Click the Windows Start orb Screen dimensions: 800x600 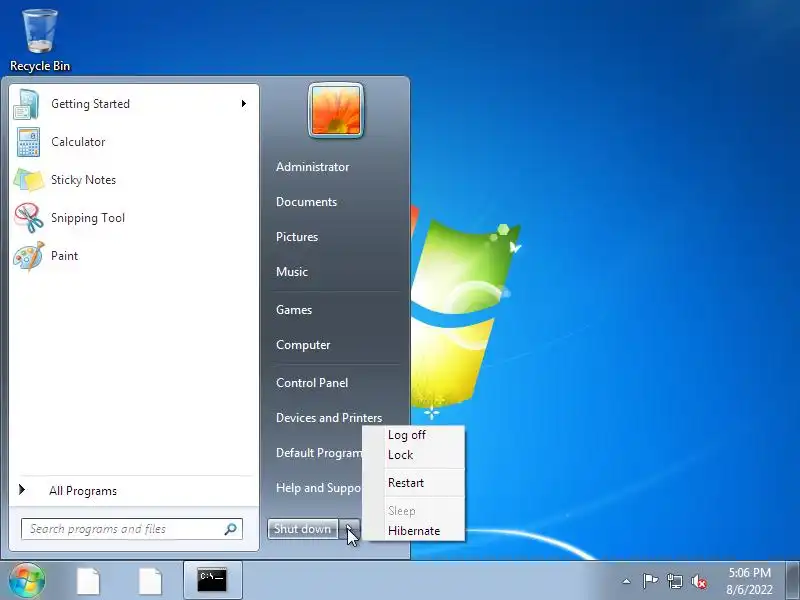pyautogui.click(x=27, y=580)
